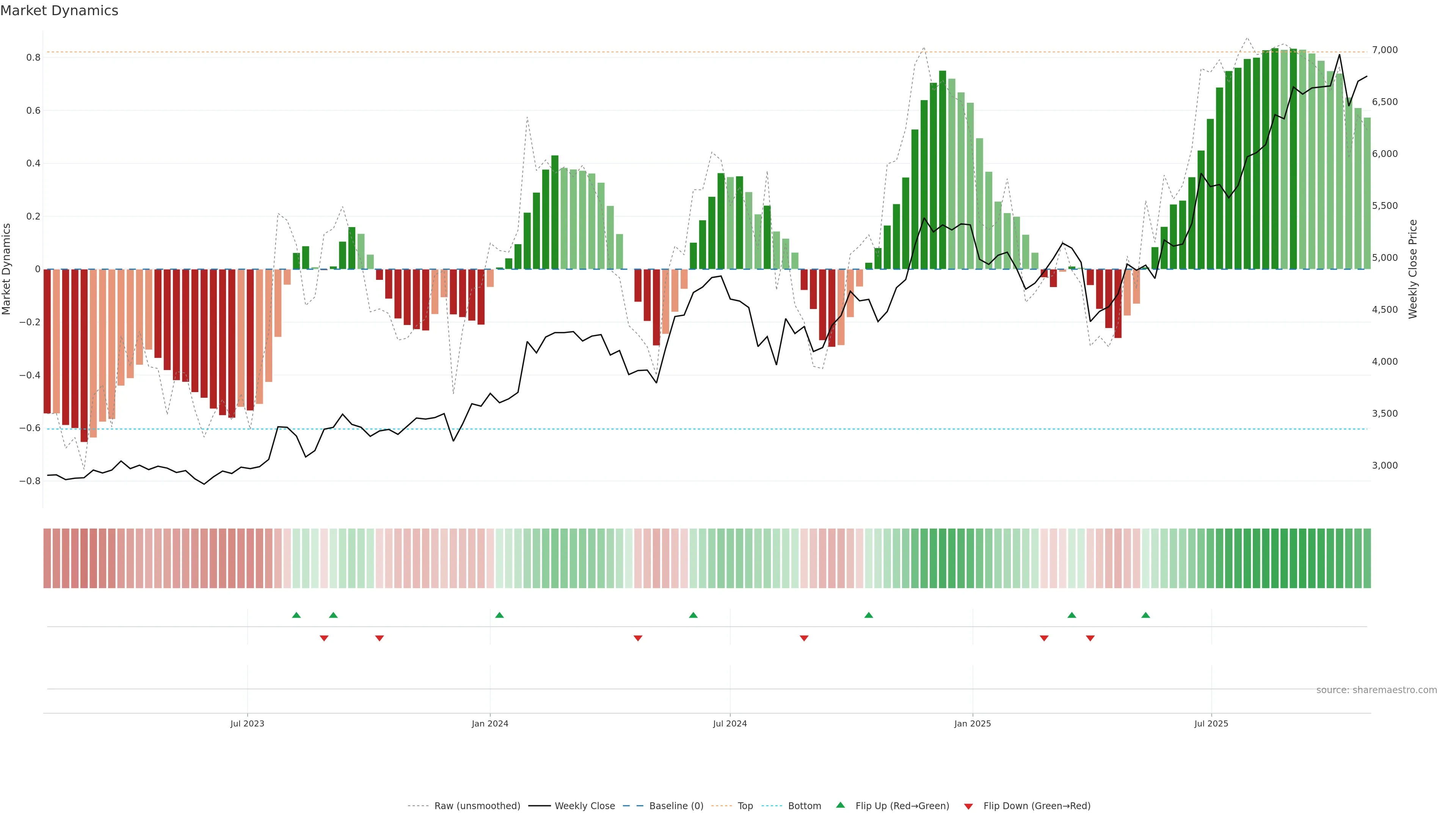Click the Market Dynamics chart title
This screenshot has height=819, width=1456.
[60, 11]
